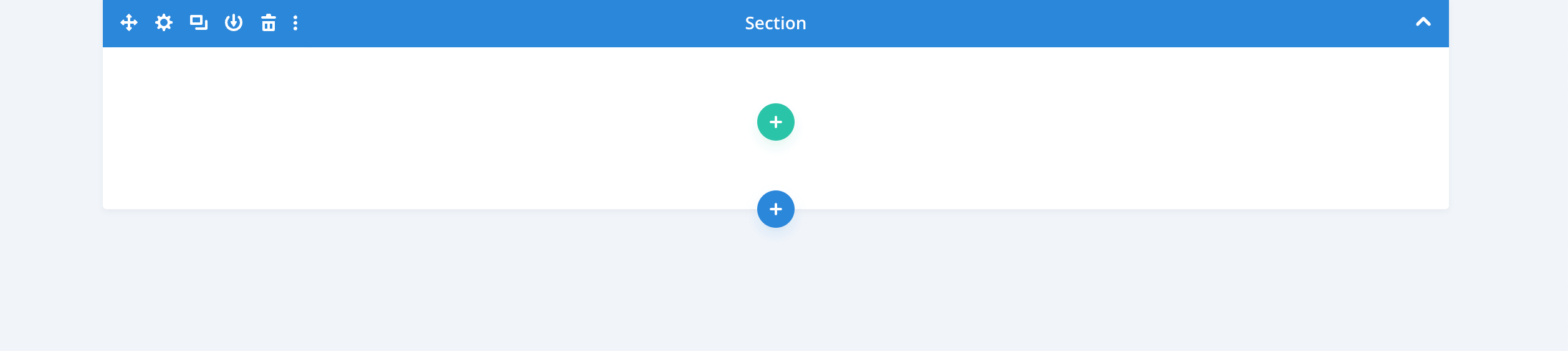
Task: Toggle section collapse using the up caret
Action: click(1423, 22)
